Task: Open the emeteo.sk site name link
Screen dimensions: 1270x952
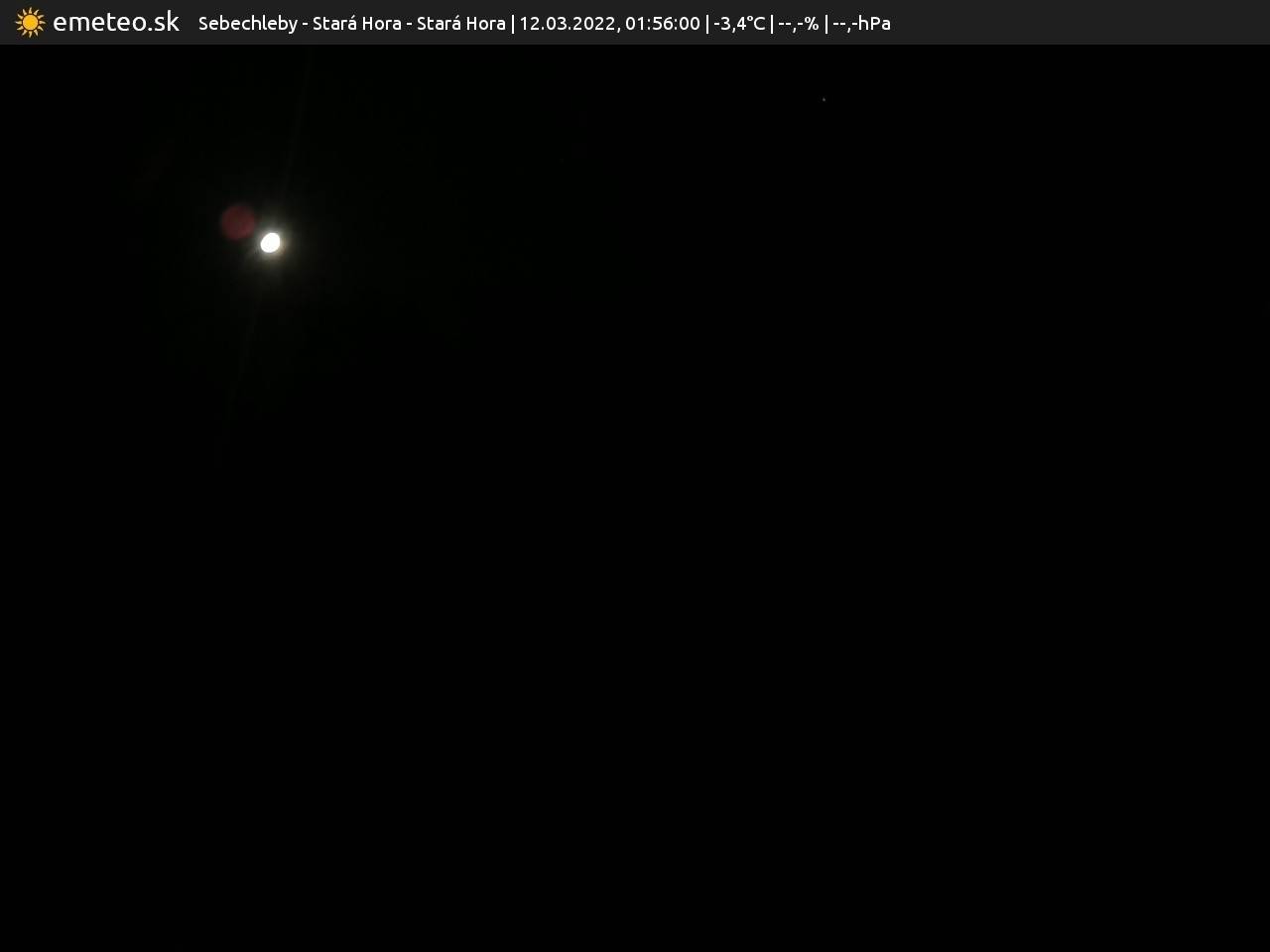Action: click(115, 22)
